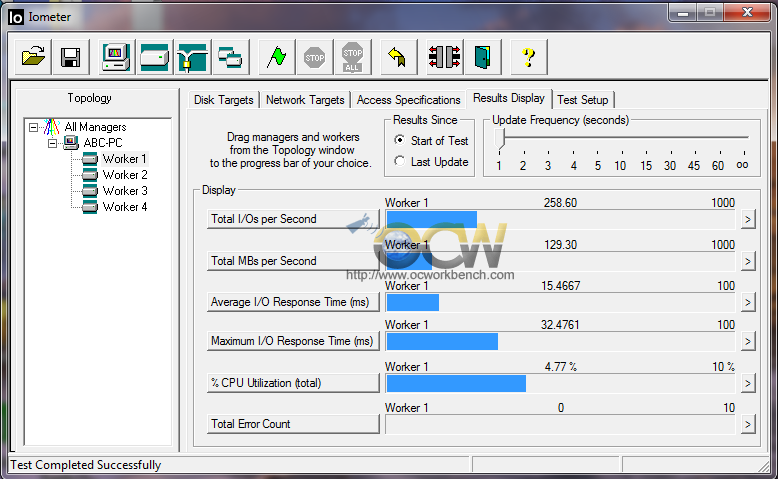This screenshot has width=778, height=479.
Task: Start a new disk worker icon
Action: tap(154, 57)
